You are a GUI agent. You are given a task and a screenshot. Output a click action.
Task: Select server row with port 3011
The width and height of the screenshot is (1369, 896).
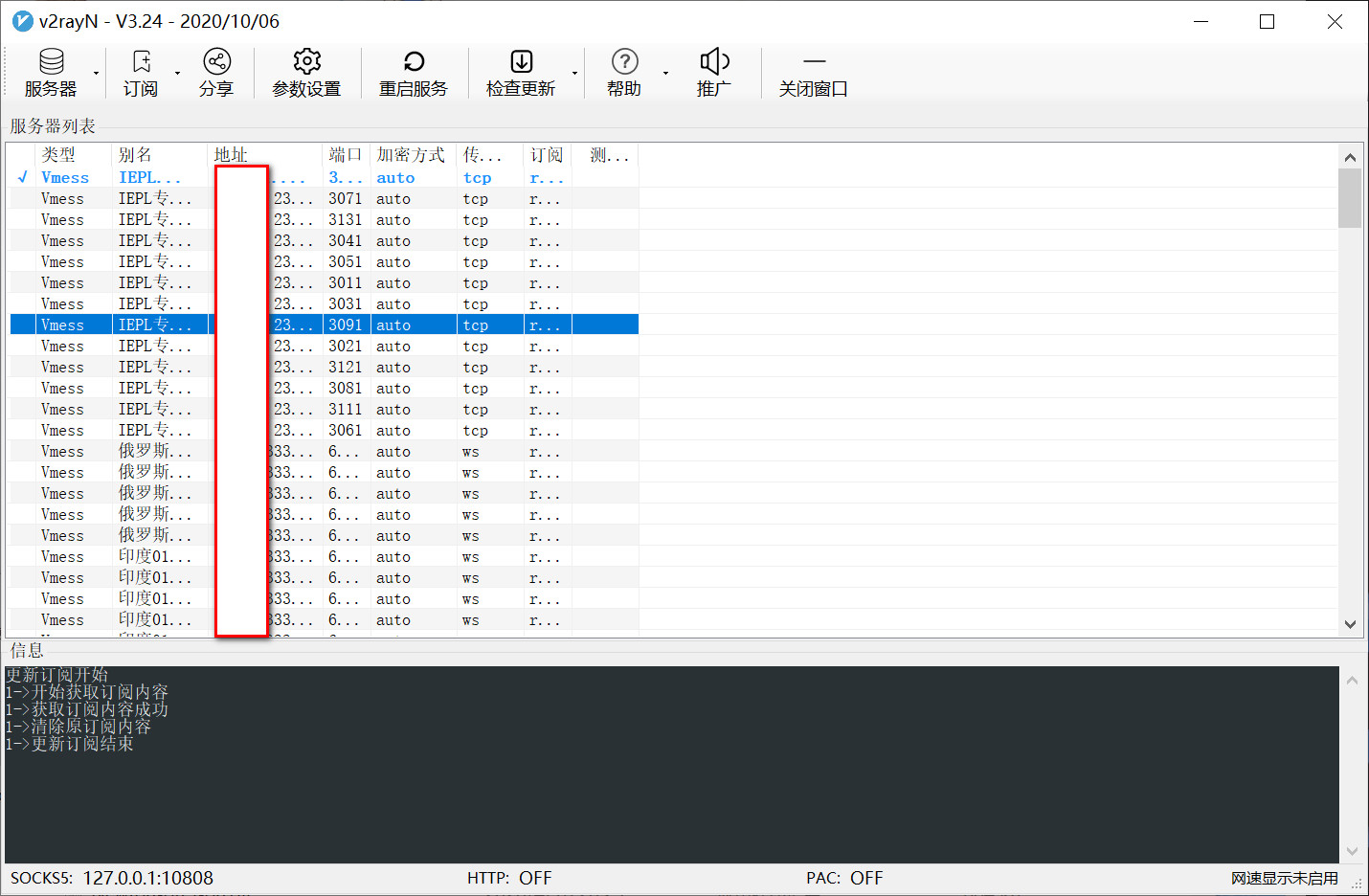click(x=325, y=283)
